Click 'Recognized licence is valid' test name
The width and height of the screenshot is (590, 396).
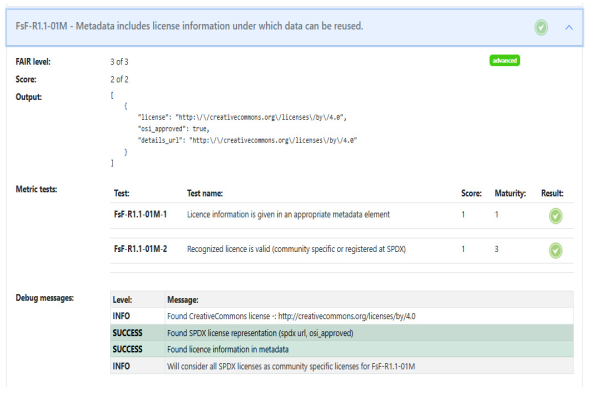[x=296, y=249]
